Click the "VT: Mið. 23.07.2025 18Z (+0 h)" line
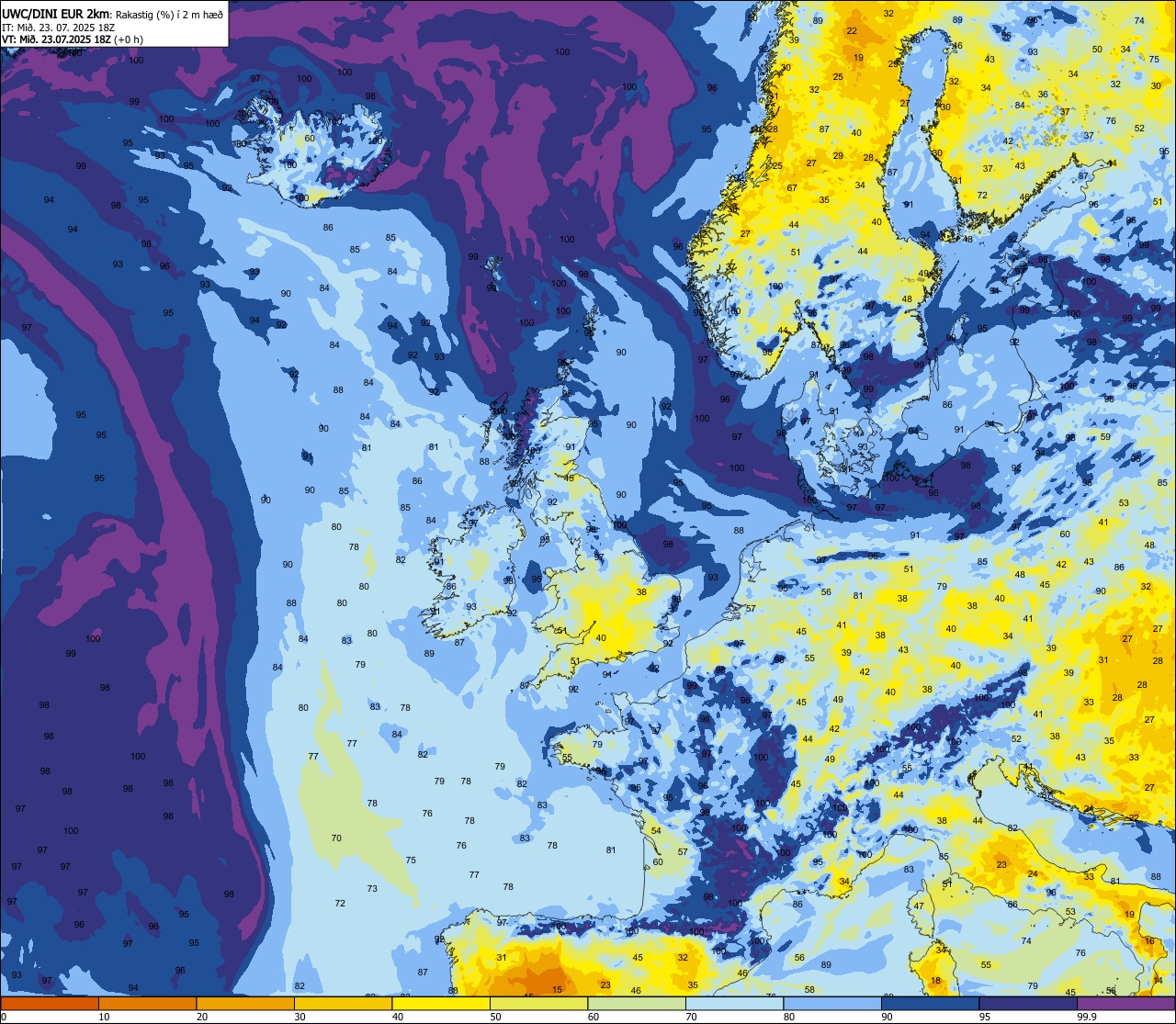The image size is (1176, 1024). (71, 39)
